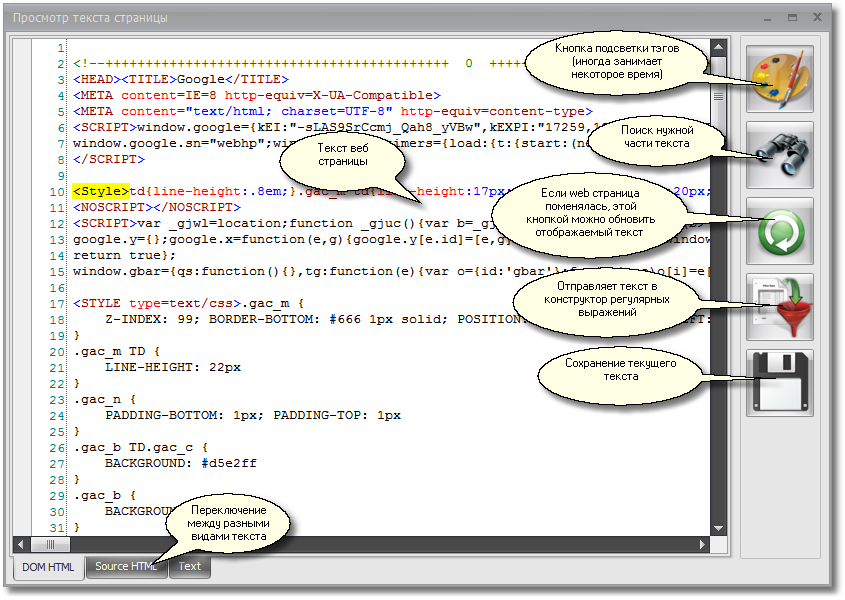Refresh the displayed text with green arrow button

point(780,231)
